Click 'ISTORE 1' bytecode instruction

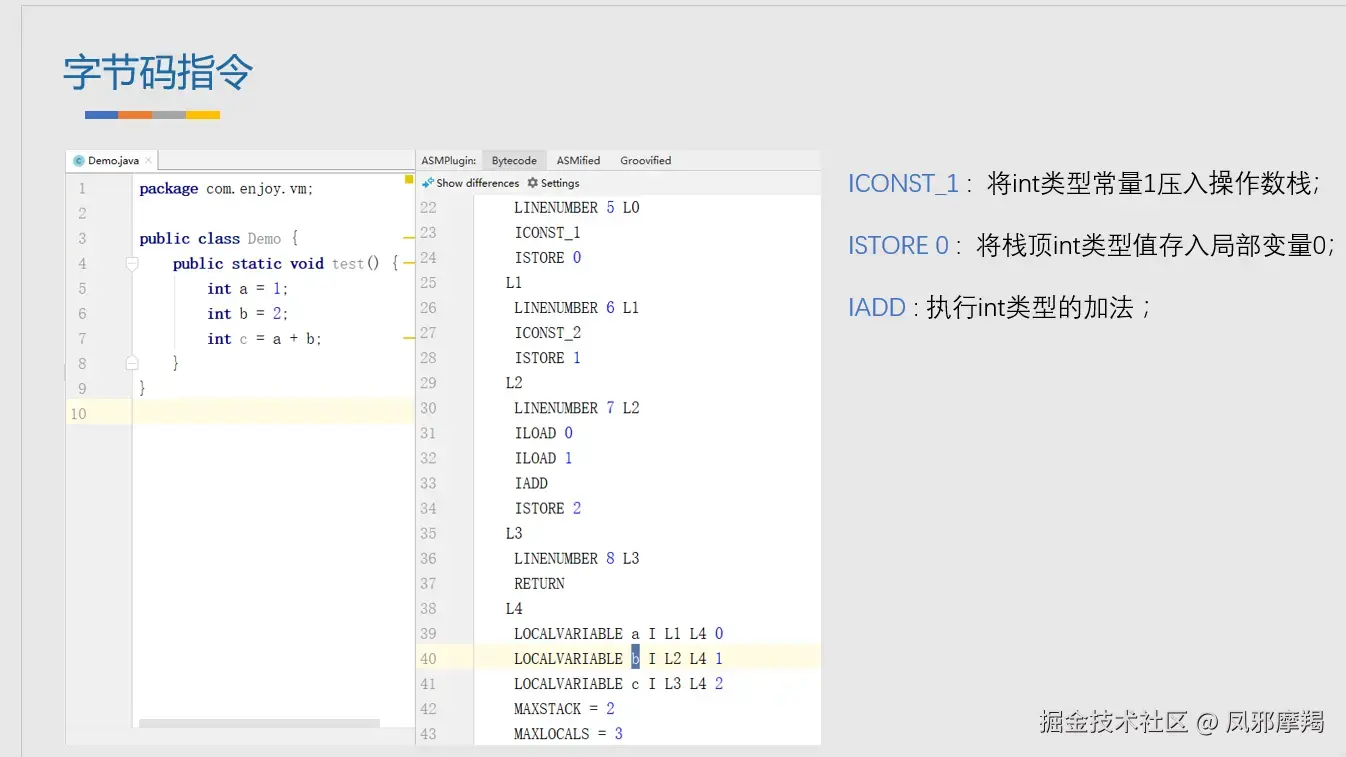(547, 358)
